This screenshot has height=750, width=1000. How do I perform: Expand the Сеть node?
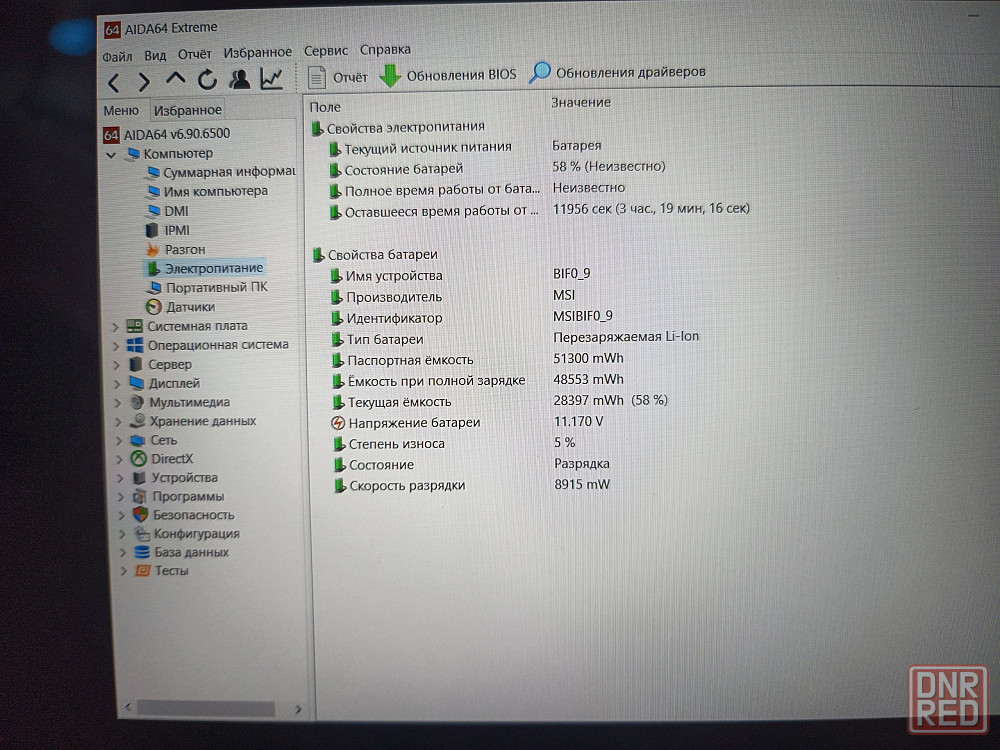coord(119,441)
